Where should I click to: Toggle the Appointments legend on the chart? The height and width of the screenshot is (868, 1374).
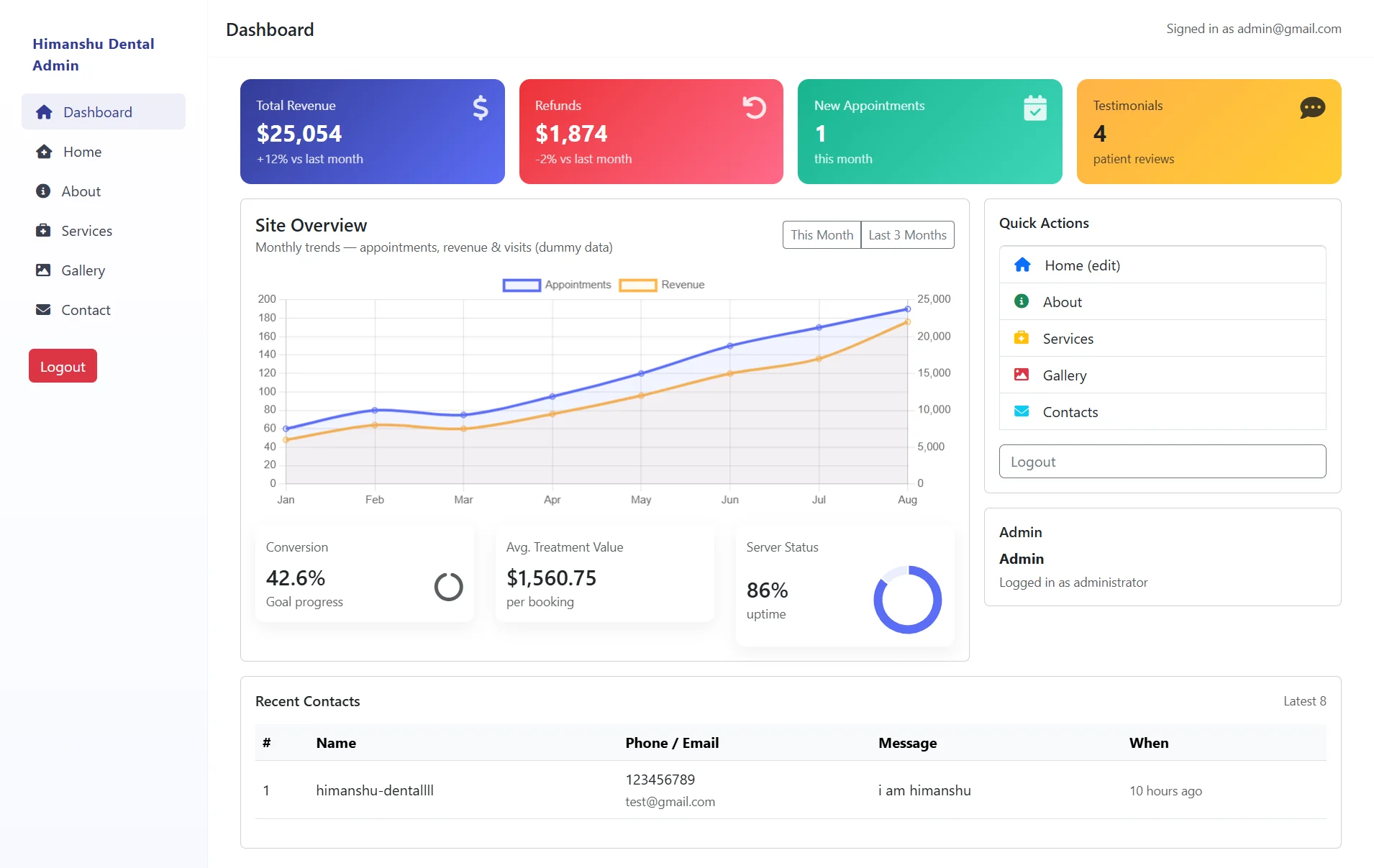click(557, 285)
